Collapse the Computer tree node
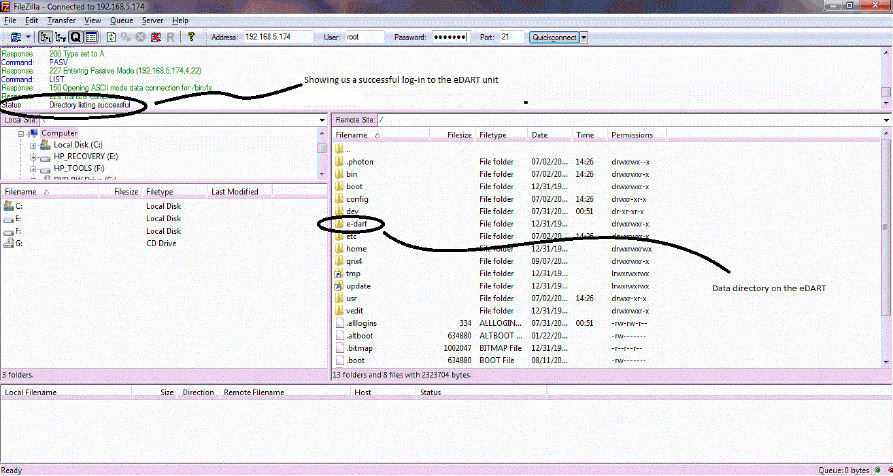 21,133
